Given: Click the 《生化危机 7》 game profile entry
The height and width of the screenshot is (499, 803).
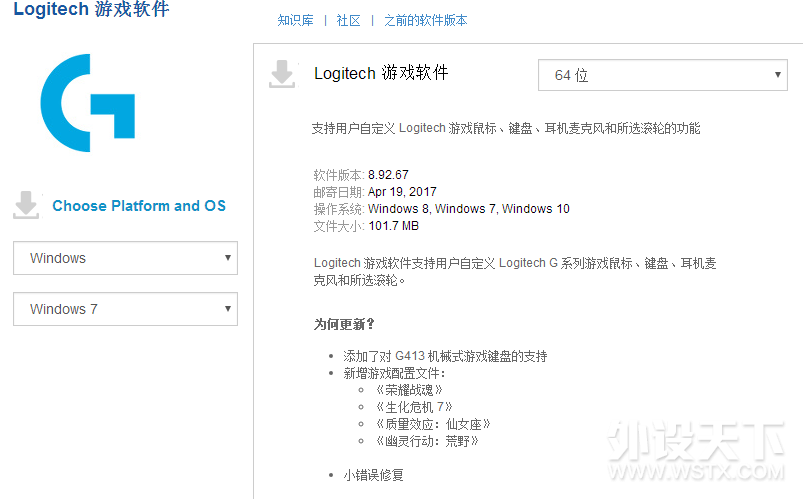Looking at the screenshot, I should coord(414,407).
